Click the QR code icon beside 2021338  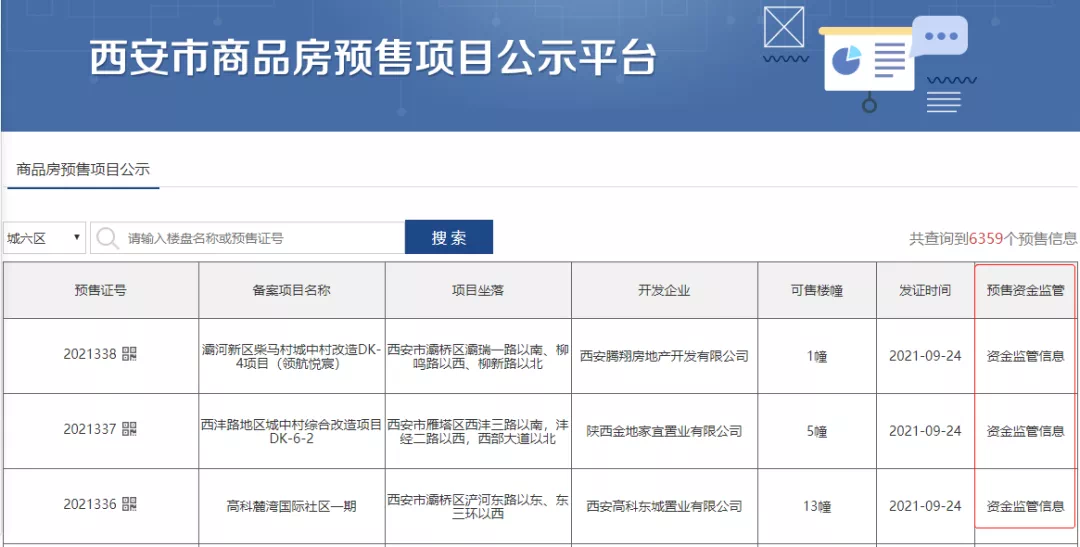click(x=130, y=354)
